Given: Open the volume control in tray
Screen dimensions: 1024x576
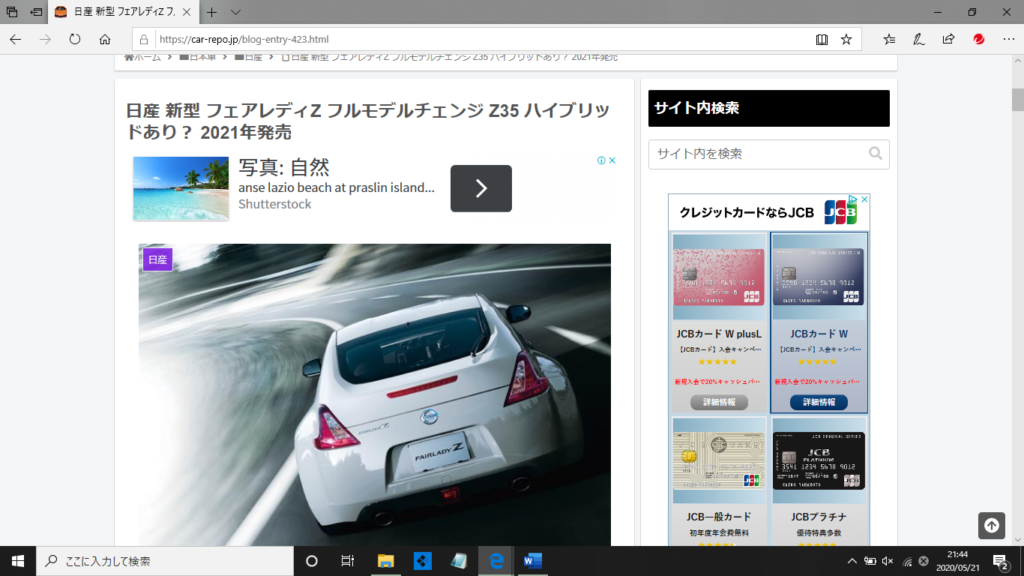Looking at the screenshot, I should pos(888,561).
